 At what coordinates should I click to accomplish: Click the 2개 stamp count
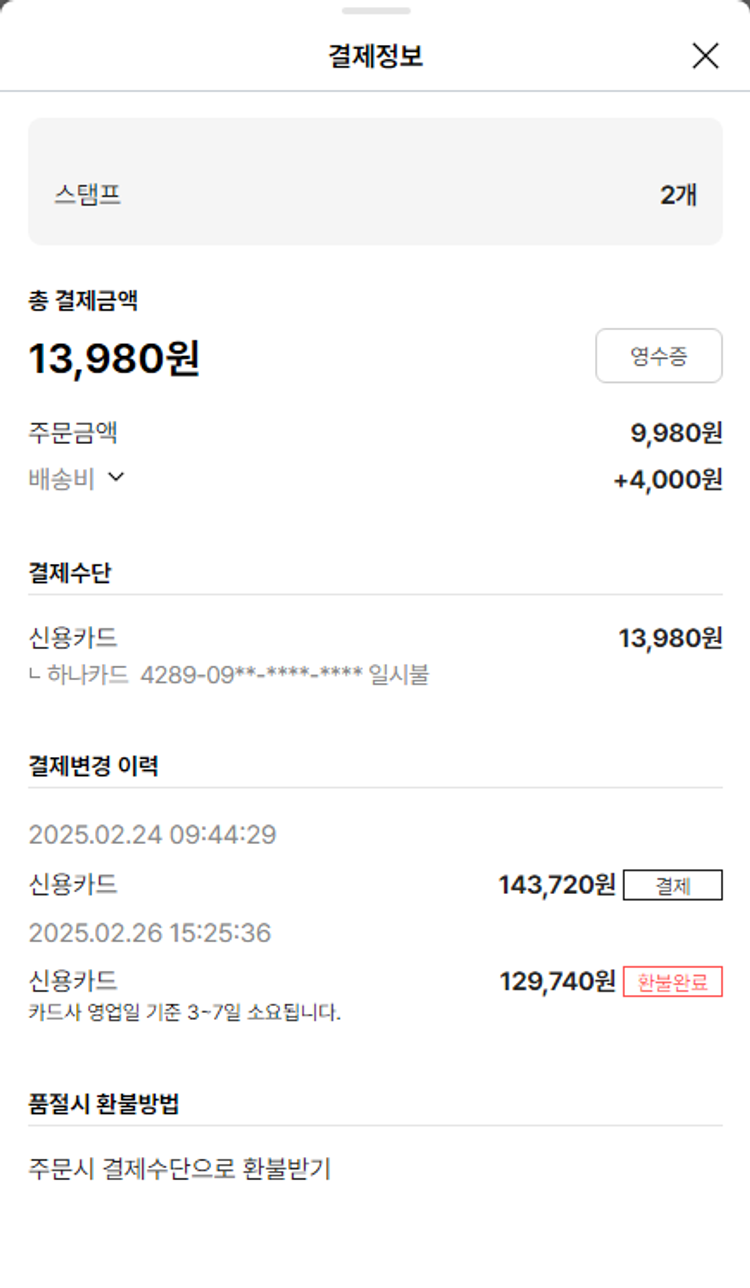click(678, 195)
